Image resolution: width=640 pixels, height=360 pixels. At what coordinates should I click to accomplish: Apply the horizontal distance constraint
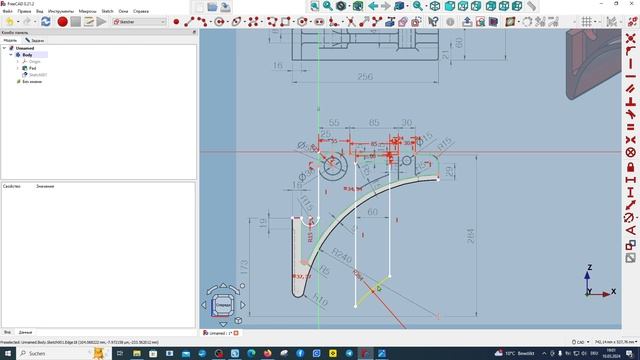point(631,180)
